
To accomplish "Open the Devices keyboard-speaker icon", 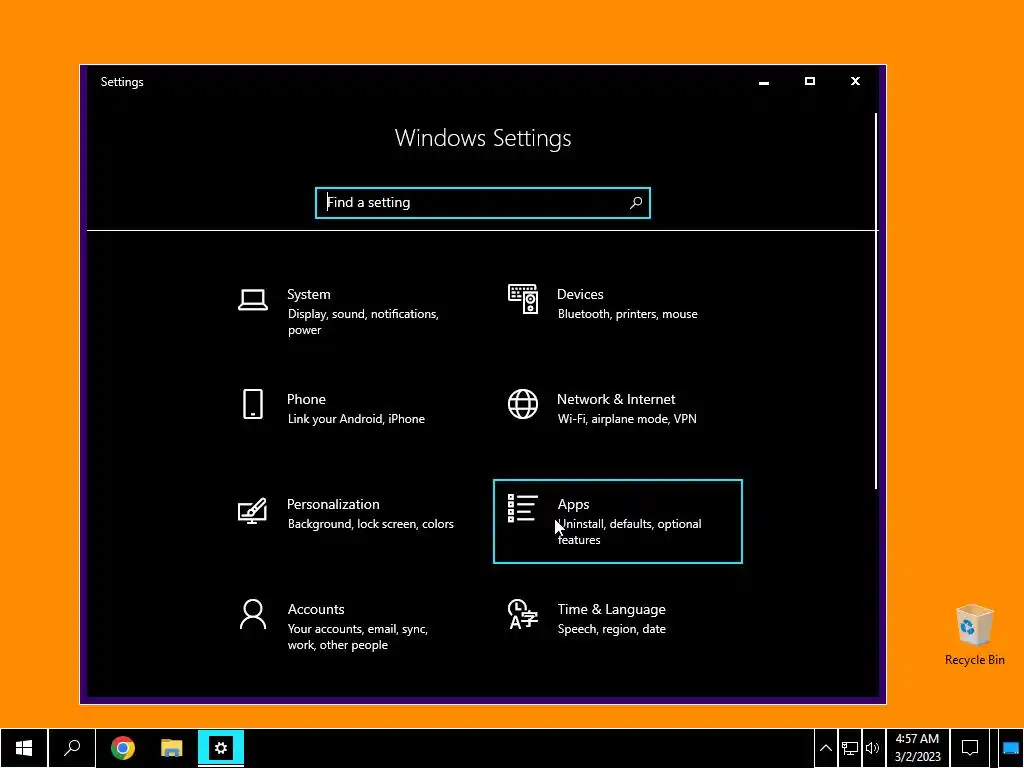I will tap(523, 299).
